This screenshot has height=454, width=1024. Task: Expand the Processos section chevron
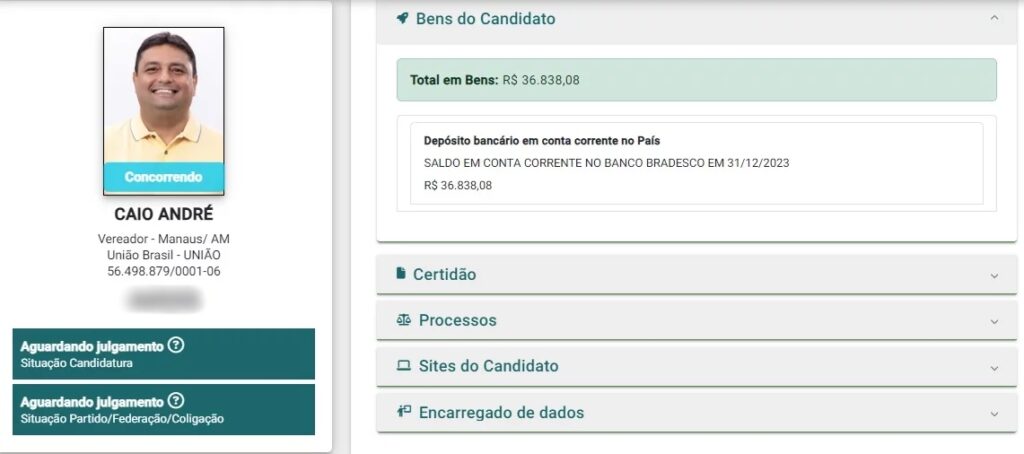pos(993,321)
